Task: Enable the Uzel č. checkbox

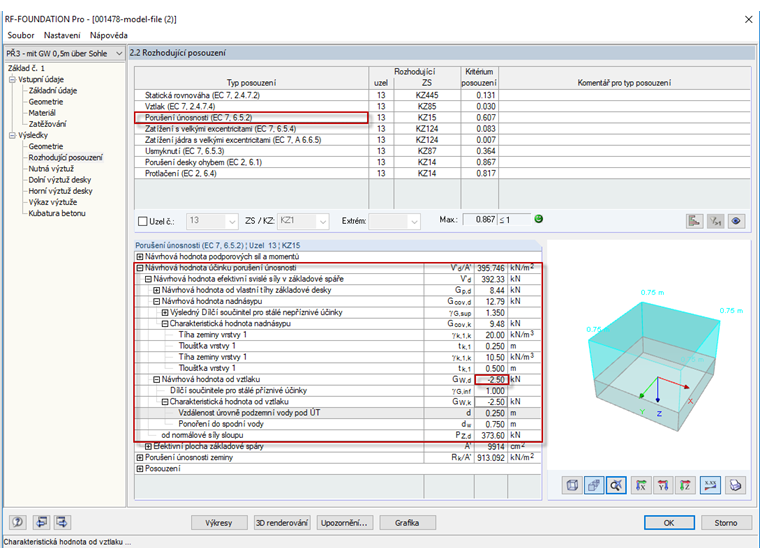Action: click(x=142, y=221)
